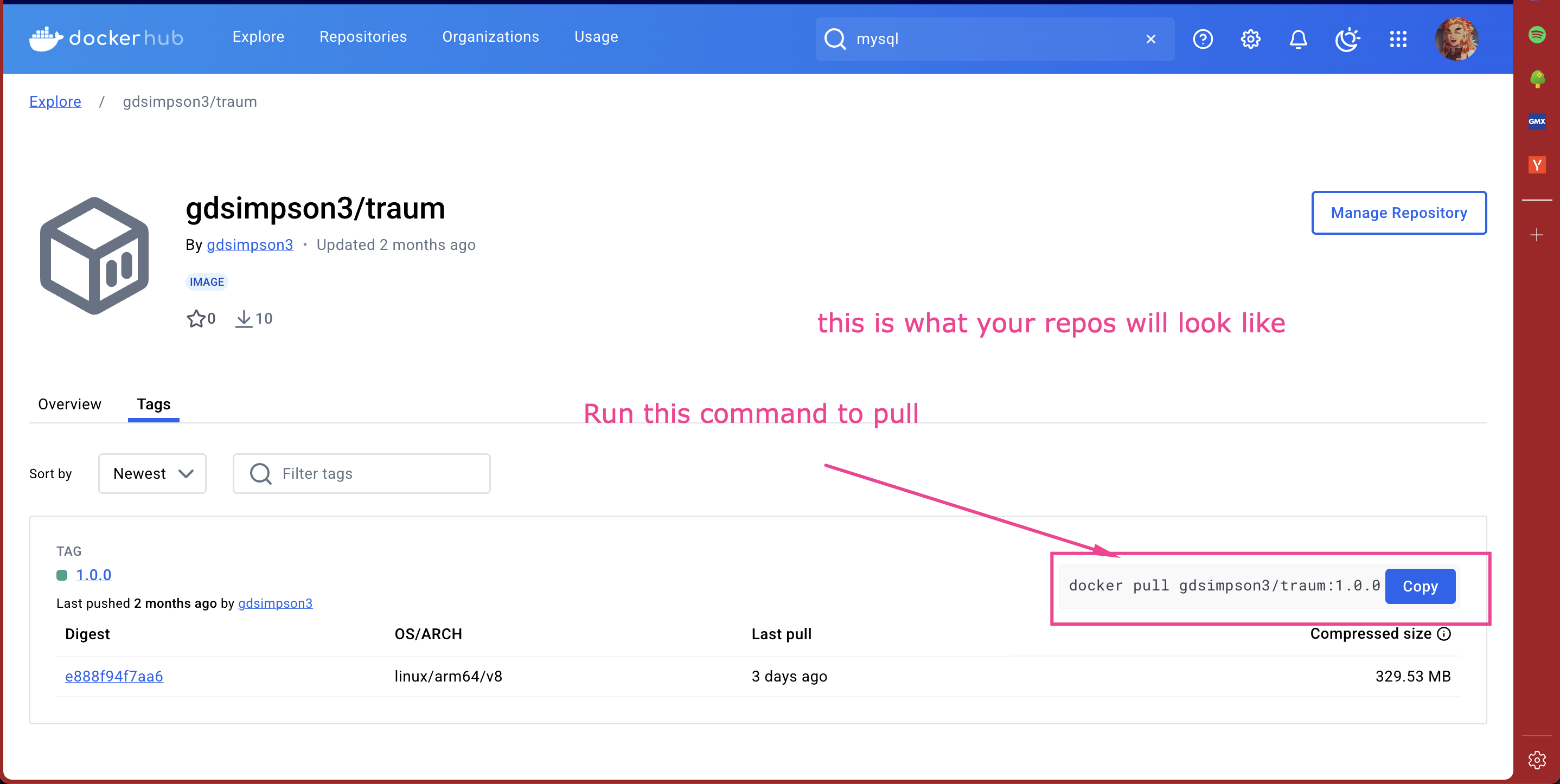
Task: Click the Last pull column header
Action: [782, 634]
